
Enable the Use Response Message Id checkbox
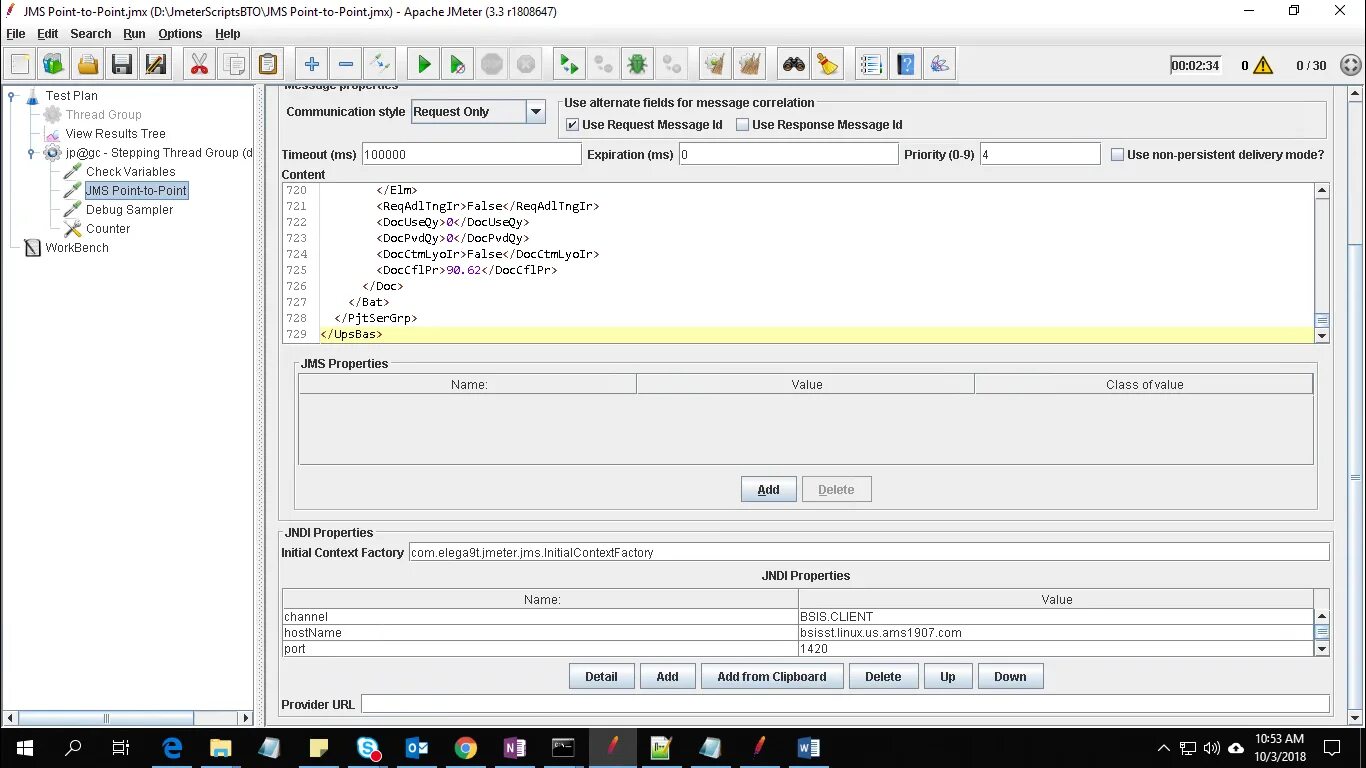(742, 125)
